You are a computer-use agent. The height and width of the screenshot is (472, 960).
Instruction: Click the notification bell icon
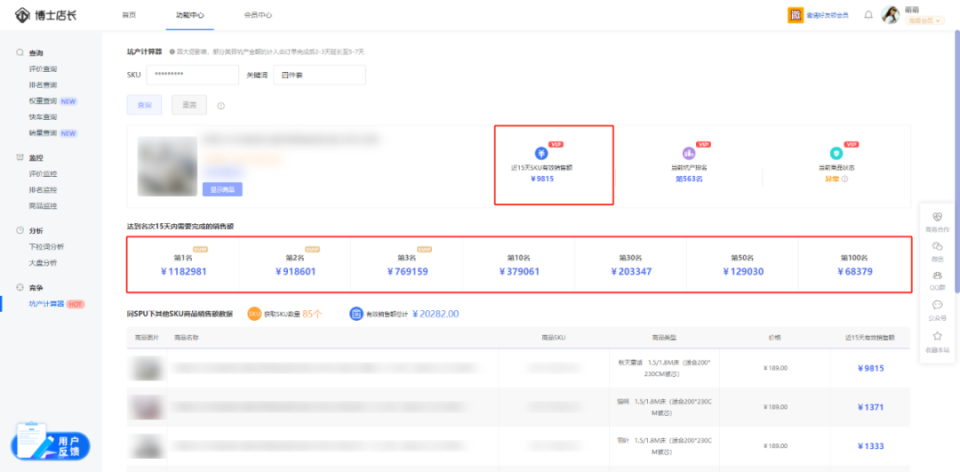pos(868,15)
